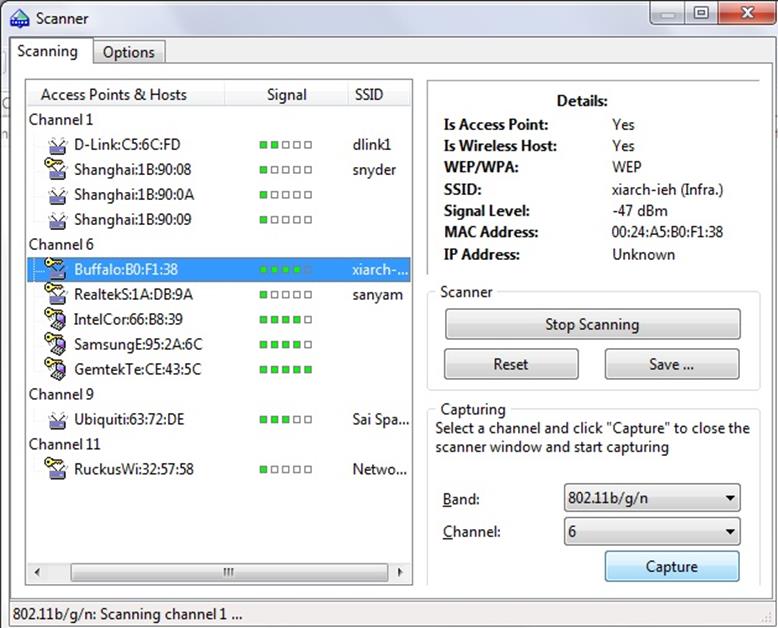The image size is (778, 628).
Task: Click the RuckusWi:32:57:58 access point icon
Action: coord(57,469)
